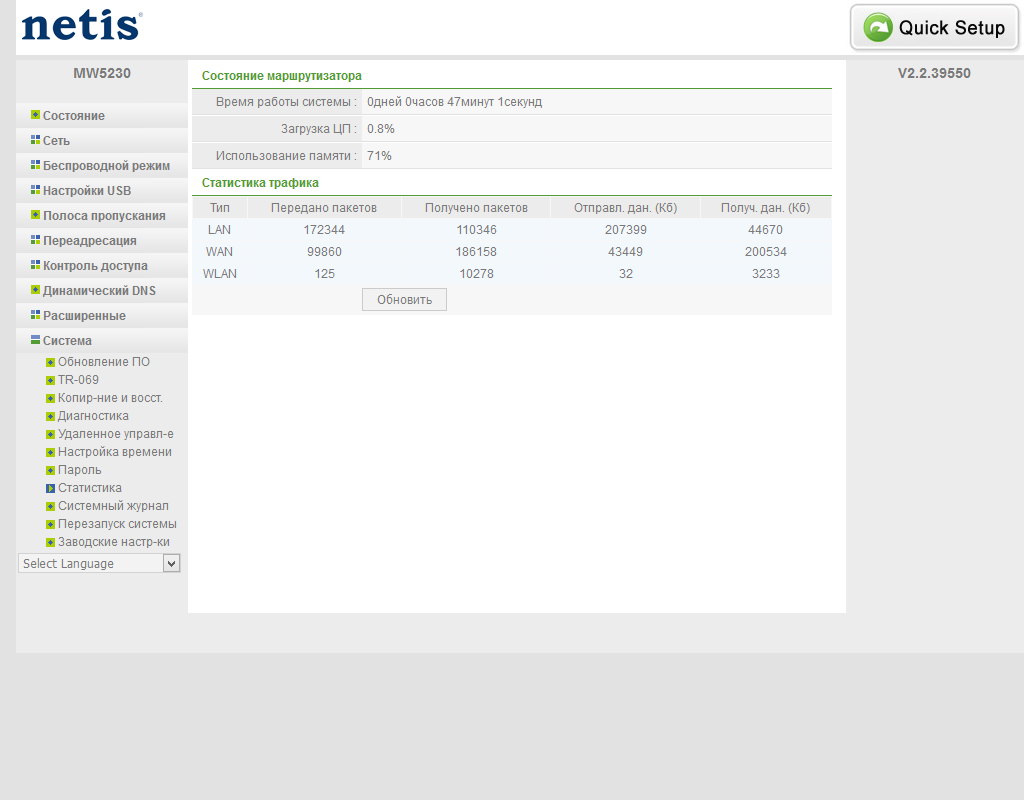Click the icon beside Обновление ПО
Image resolution: width=1024 pixels, height=800 pixels.
(x=50, y=362)
